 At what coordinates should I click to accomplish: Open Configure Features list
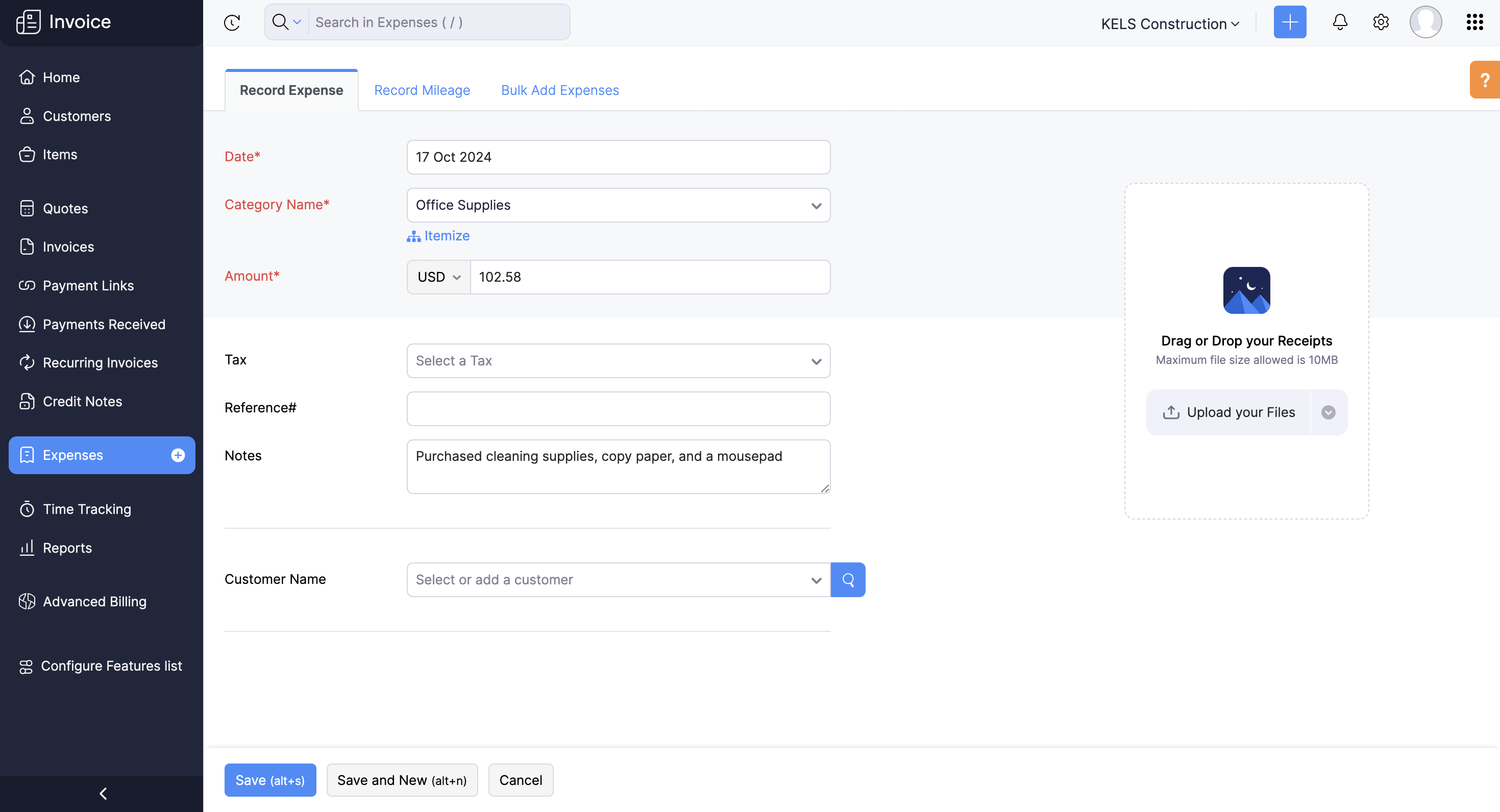point(102,666)
